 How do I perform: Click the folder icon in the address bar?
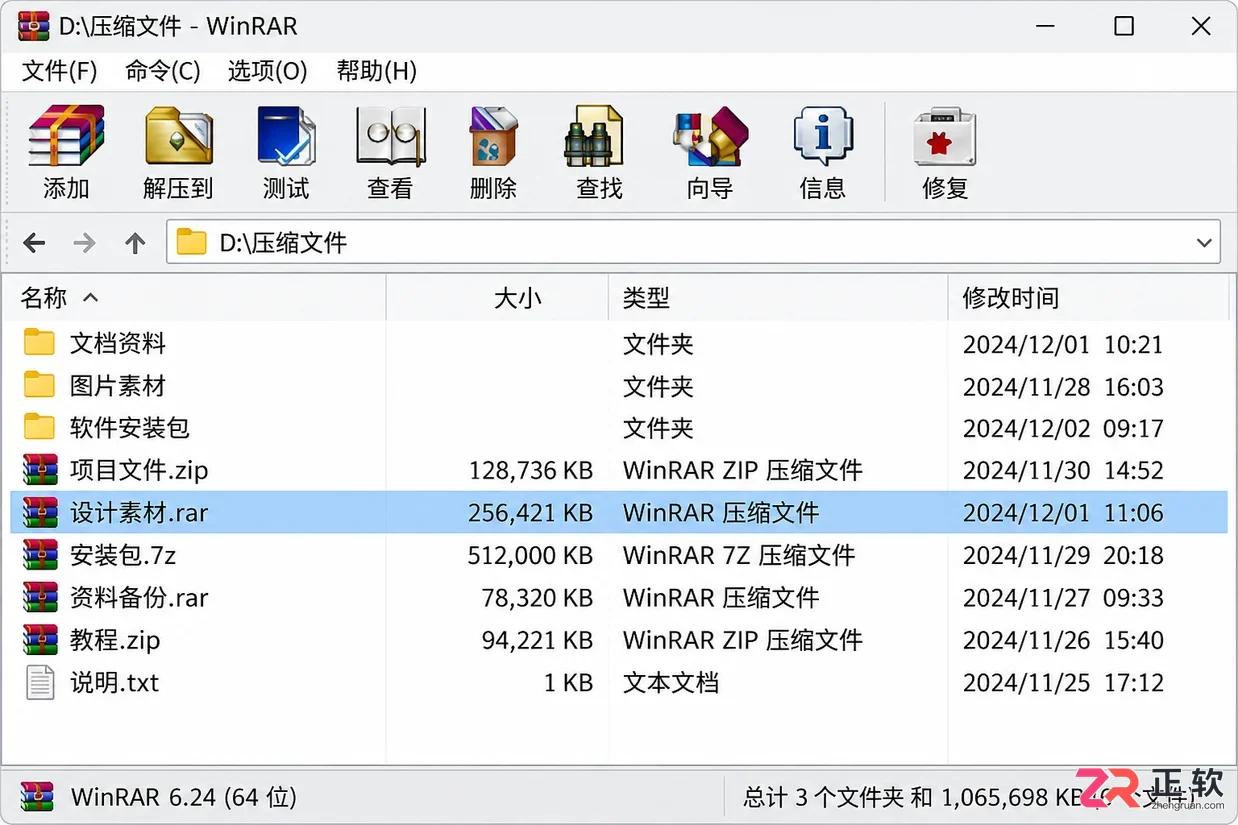pyautogui.click(x=191, y=242)
